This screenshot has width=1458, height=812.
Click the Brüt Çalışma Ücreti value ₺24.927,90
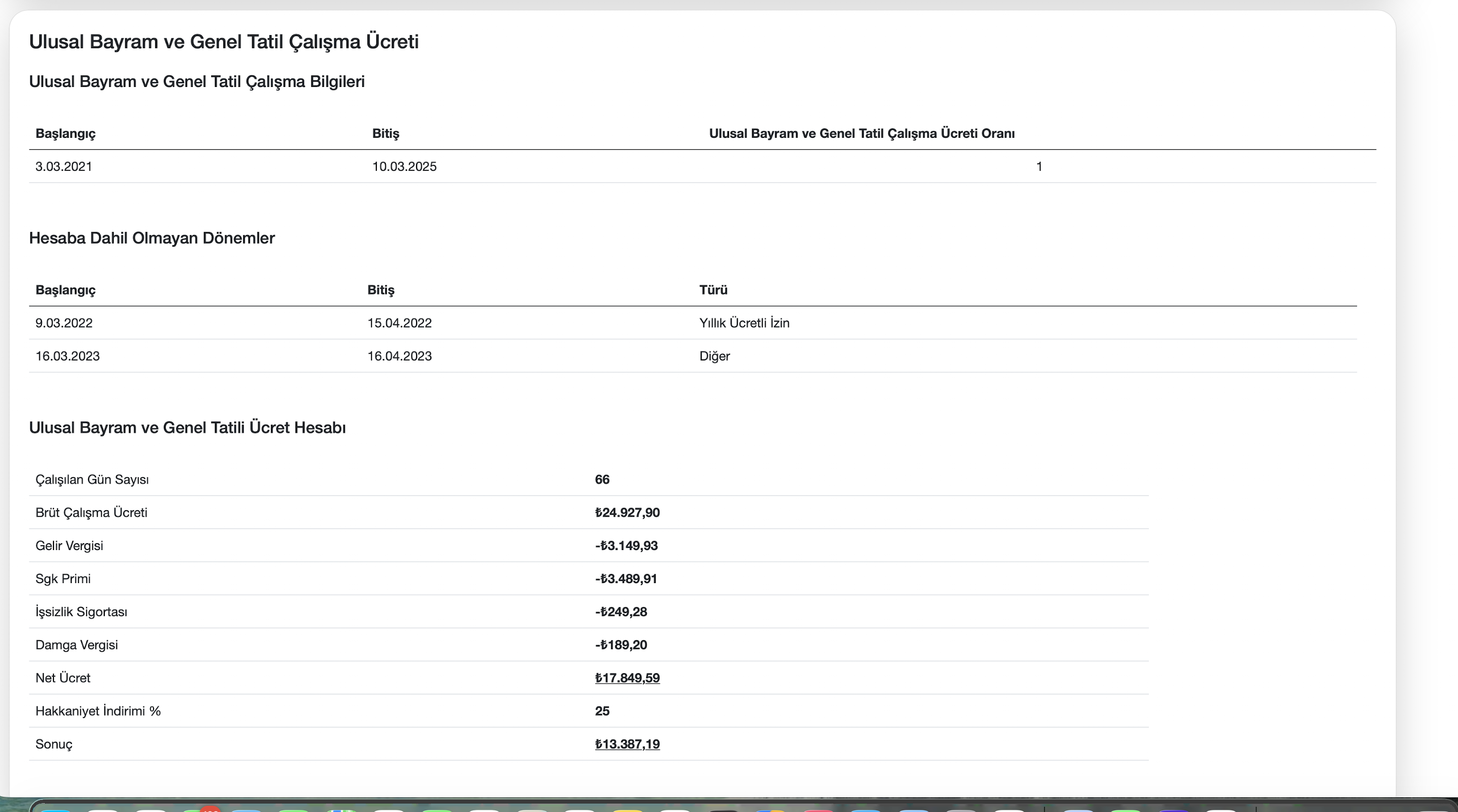pyautogui.click(x=627, y=513)
